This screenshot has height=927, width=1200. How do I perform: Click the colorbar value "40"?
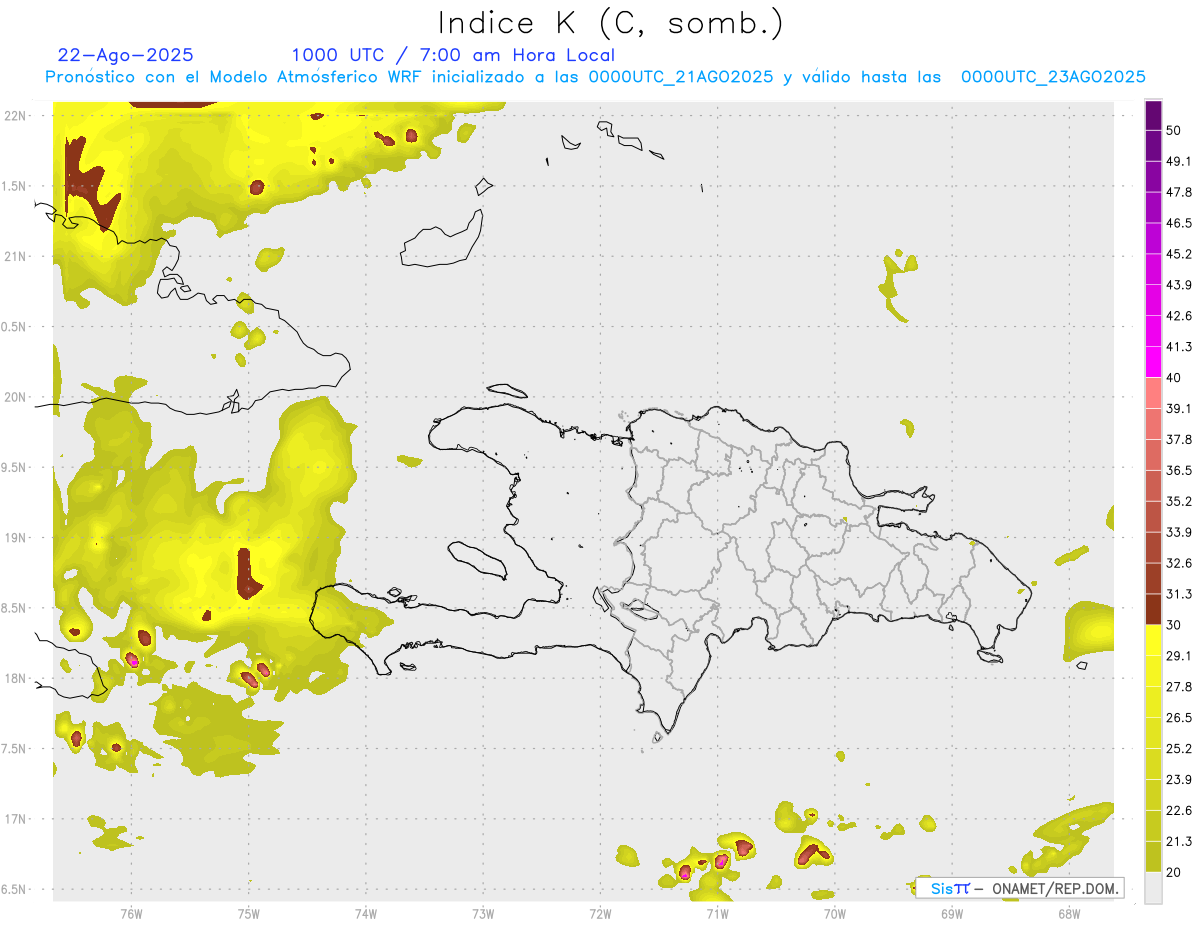[1175, 378]
